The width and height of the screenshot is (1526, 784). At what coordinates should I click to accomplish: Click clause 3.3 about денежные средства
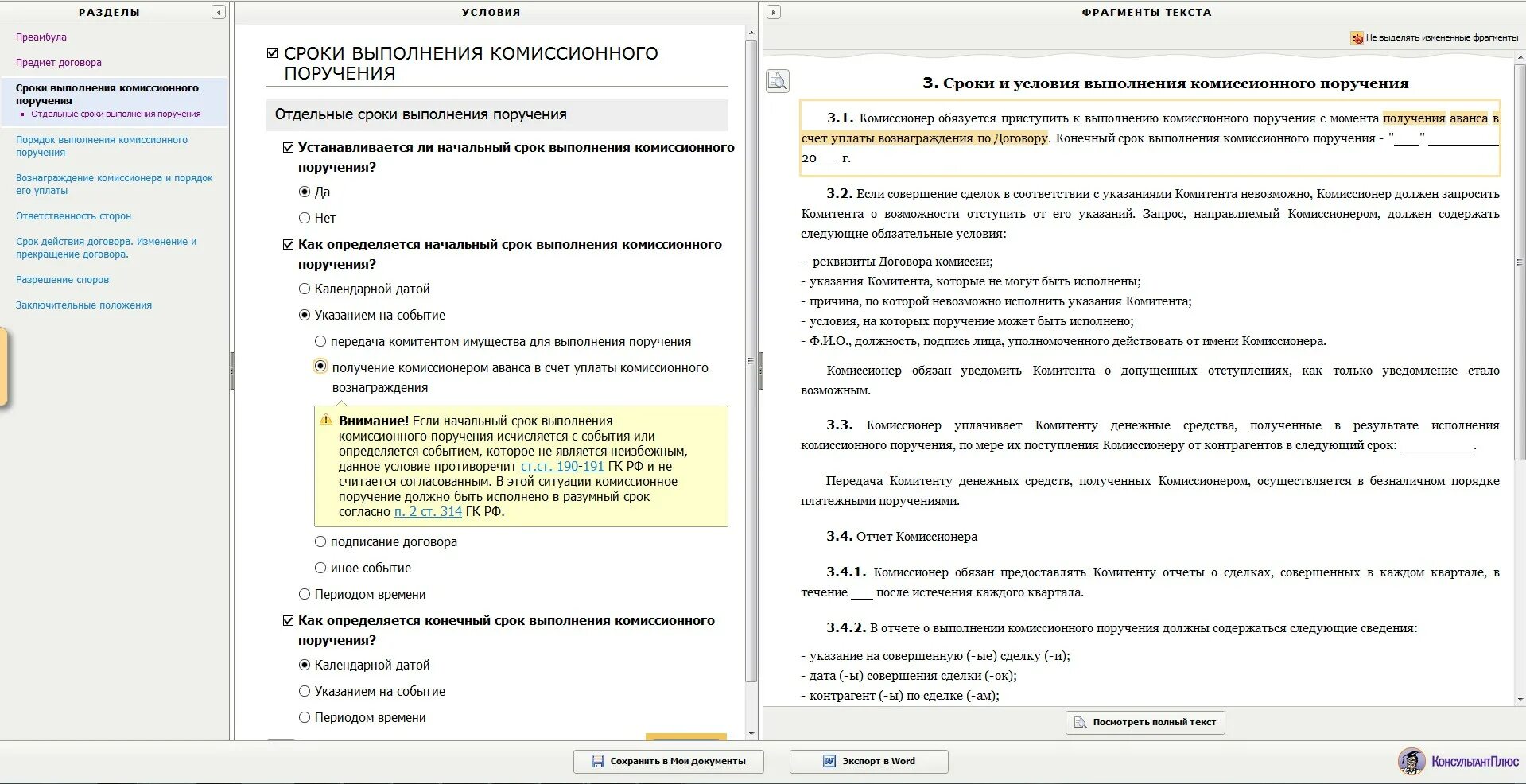1150,436
